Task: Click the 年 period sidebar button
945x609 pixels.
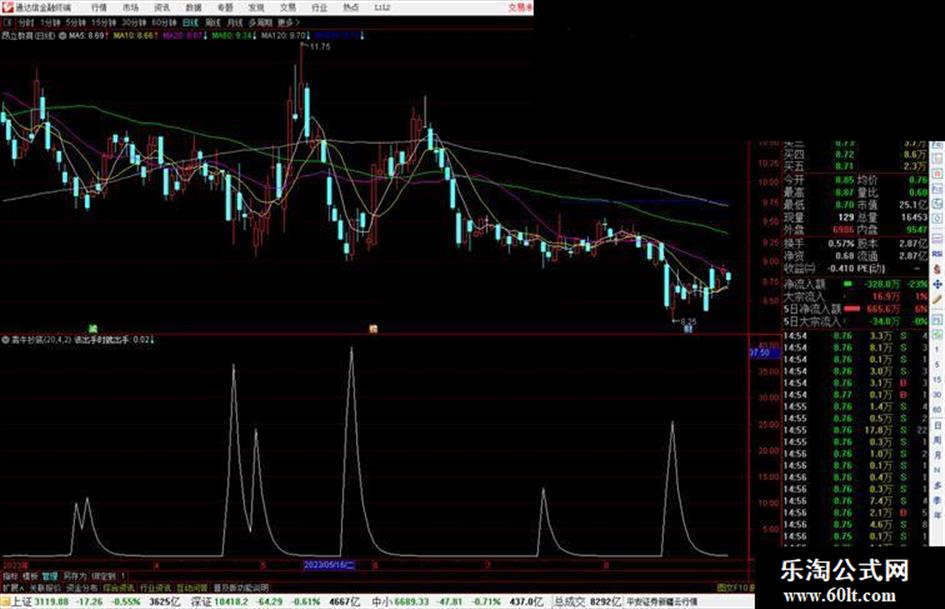Action: coord(937,516)
